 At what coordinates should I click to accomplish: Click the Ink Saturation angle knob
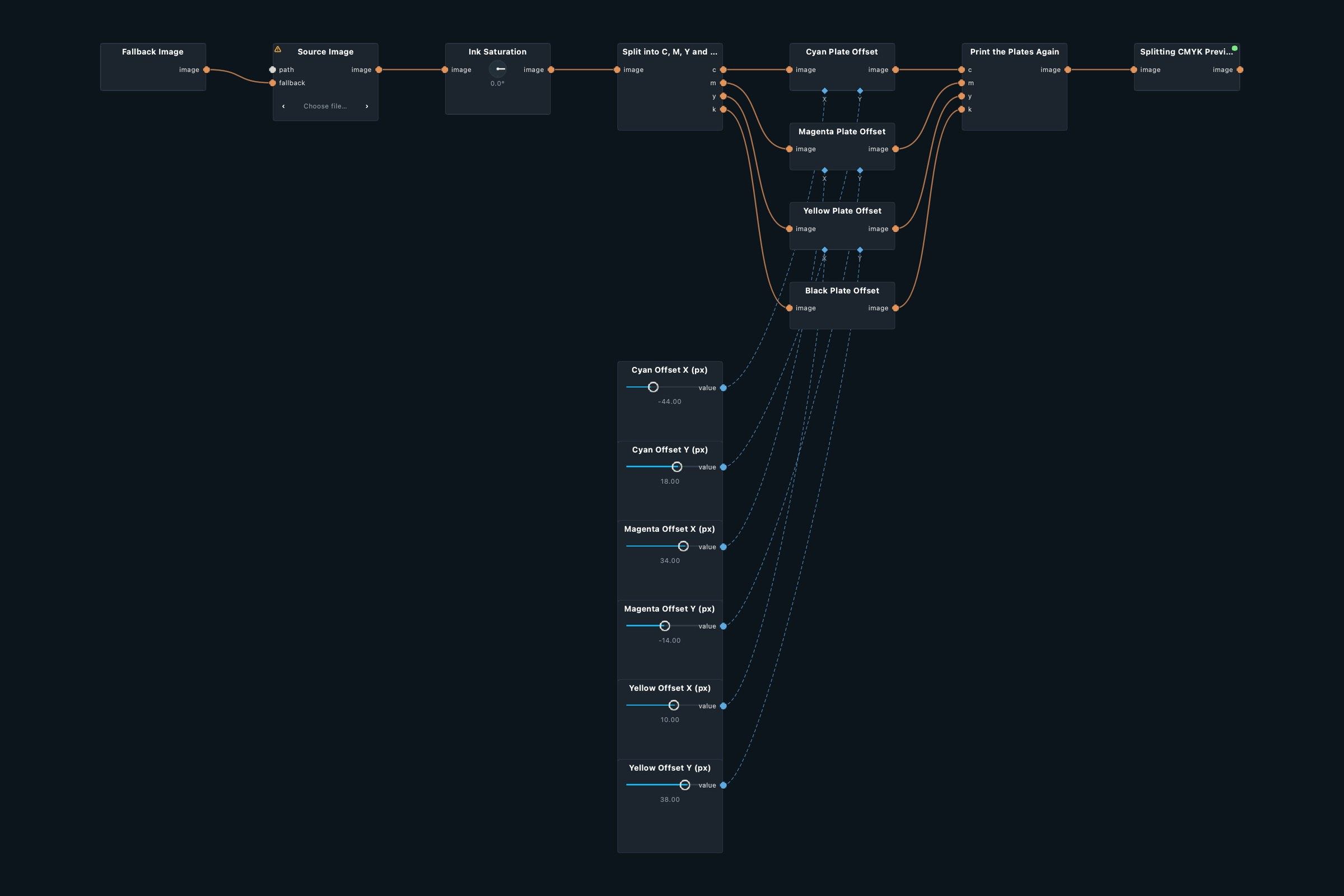(498, 69)
